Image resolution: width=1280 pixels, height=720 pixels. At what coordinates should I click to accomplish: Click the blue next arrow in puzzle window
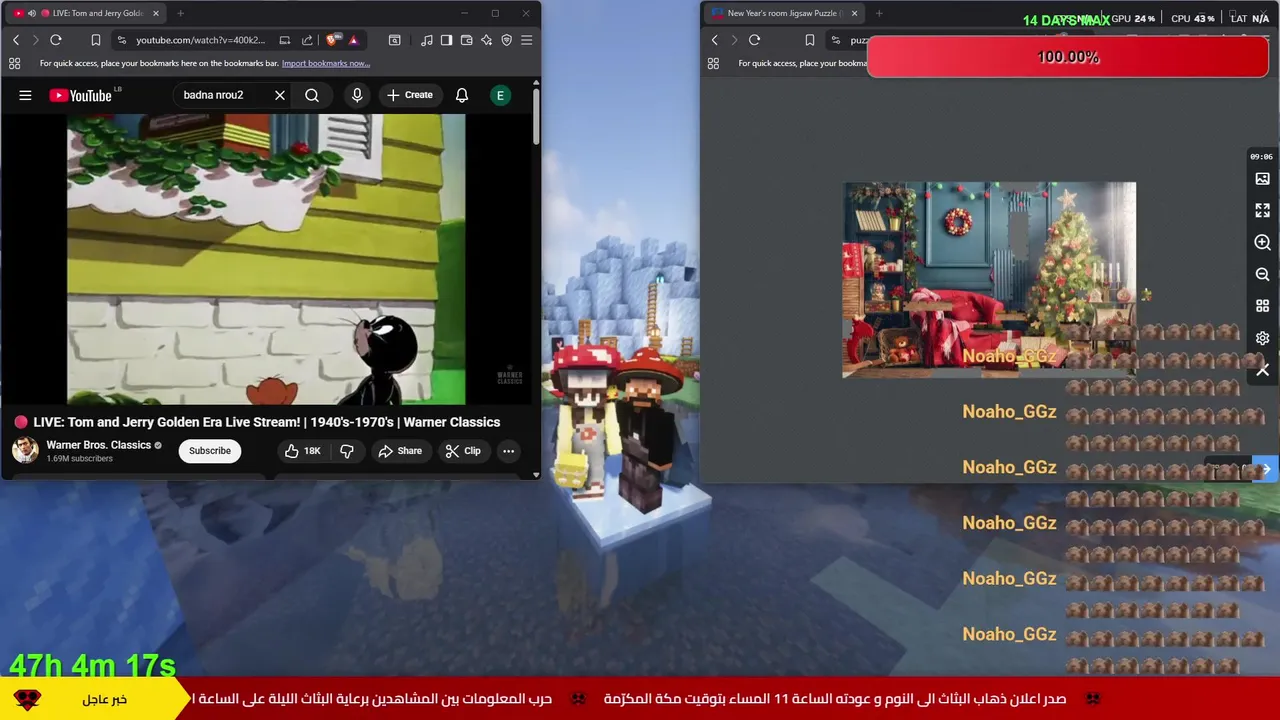click(1266, 469)
